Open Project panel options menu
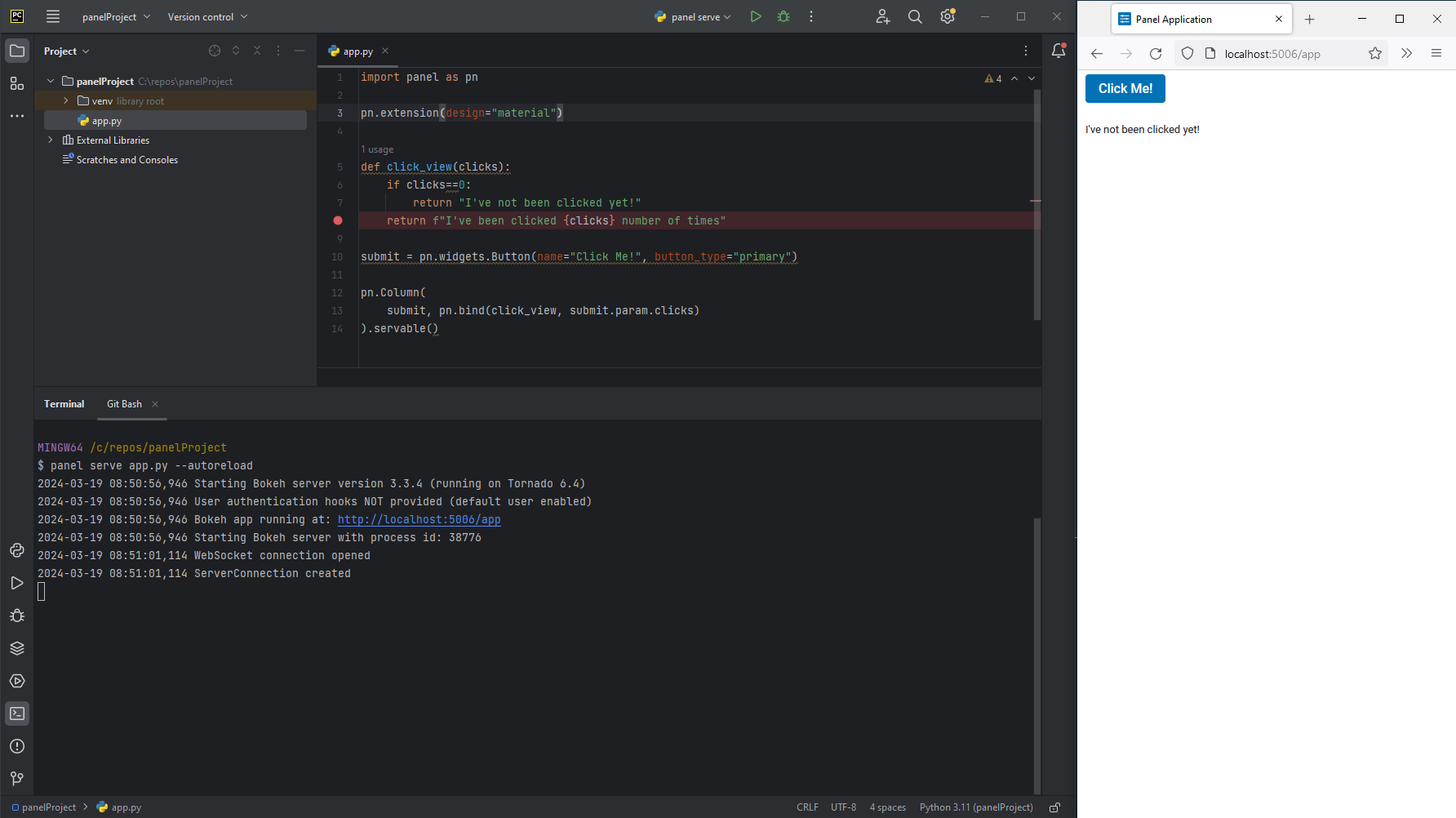1456x818 pixels. coord(278,51)
